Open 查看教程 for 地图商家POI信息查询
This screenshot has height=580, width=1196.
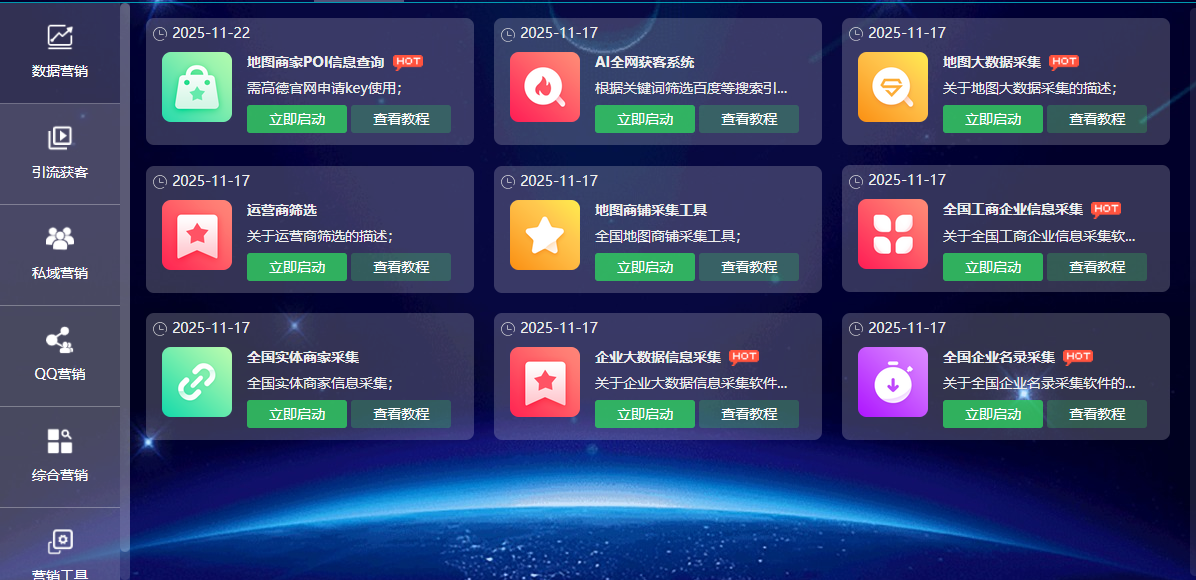click(x=401, y=119)
